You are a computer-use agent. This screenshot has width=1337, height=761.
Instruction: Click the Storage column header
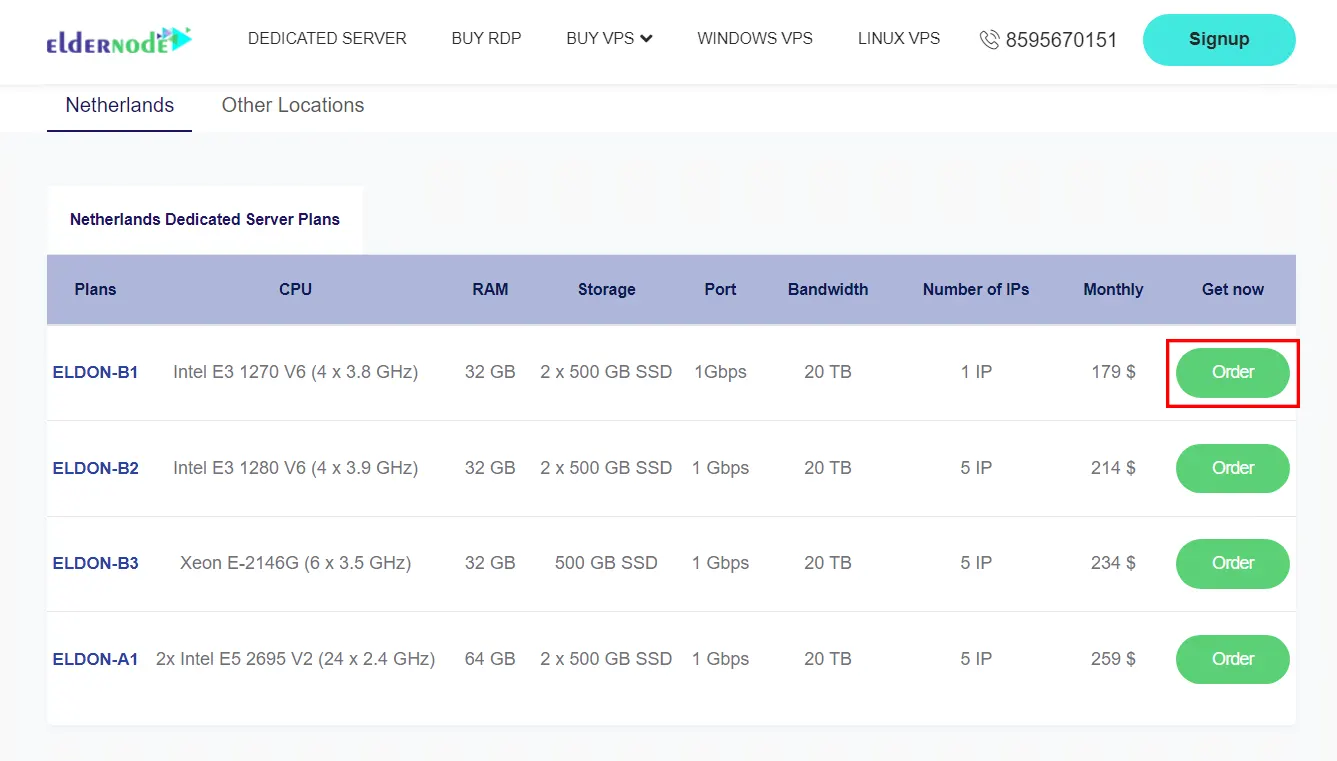tap(606, 289)
